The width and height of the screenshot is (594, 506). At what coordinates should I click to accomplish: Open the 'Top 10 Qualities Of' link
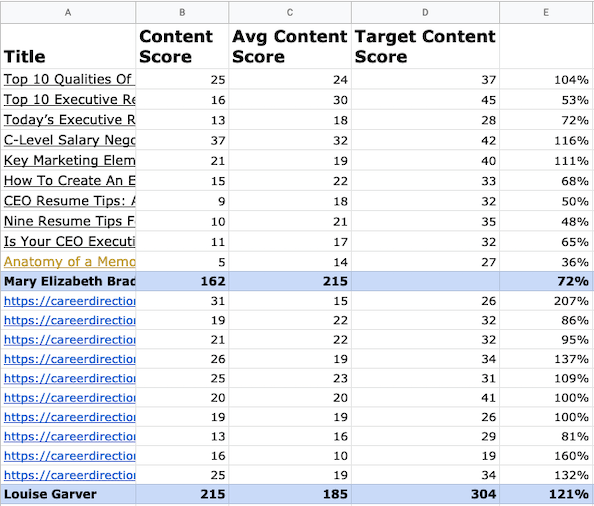click(69, 79)
